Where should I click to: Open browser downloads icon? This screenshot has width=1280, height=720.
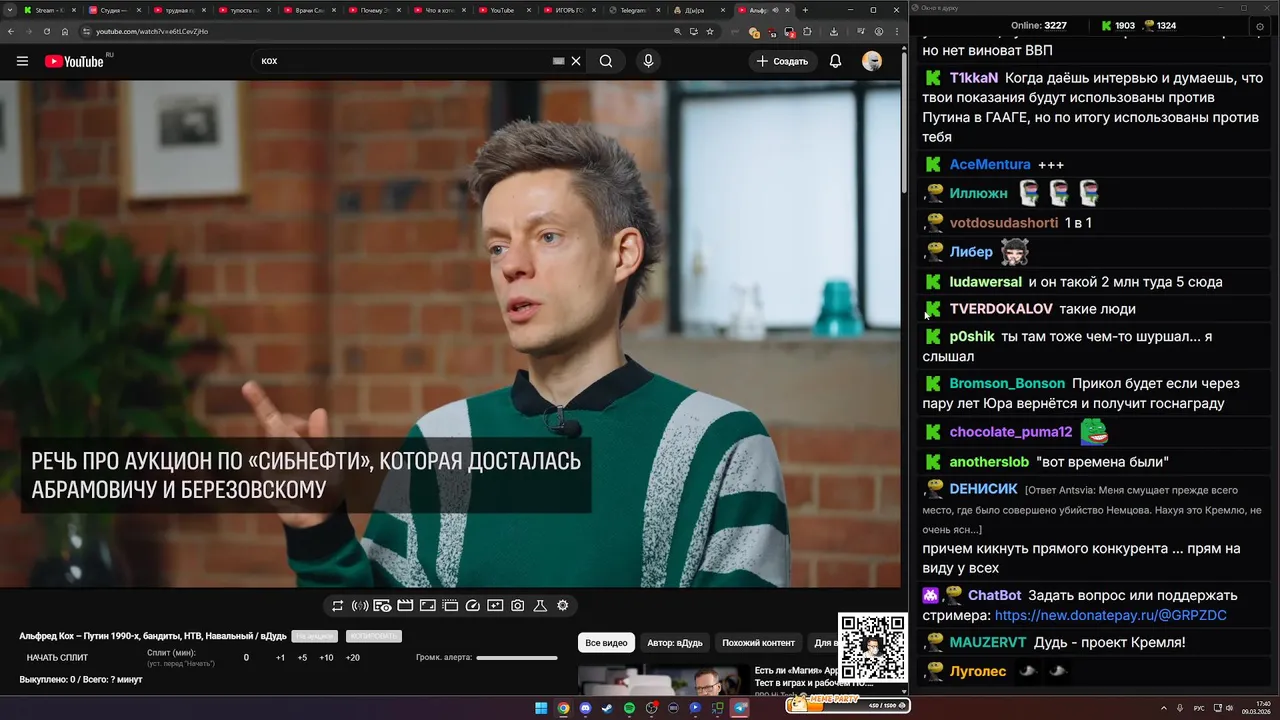(834, 31)
